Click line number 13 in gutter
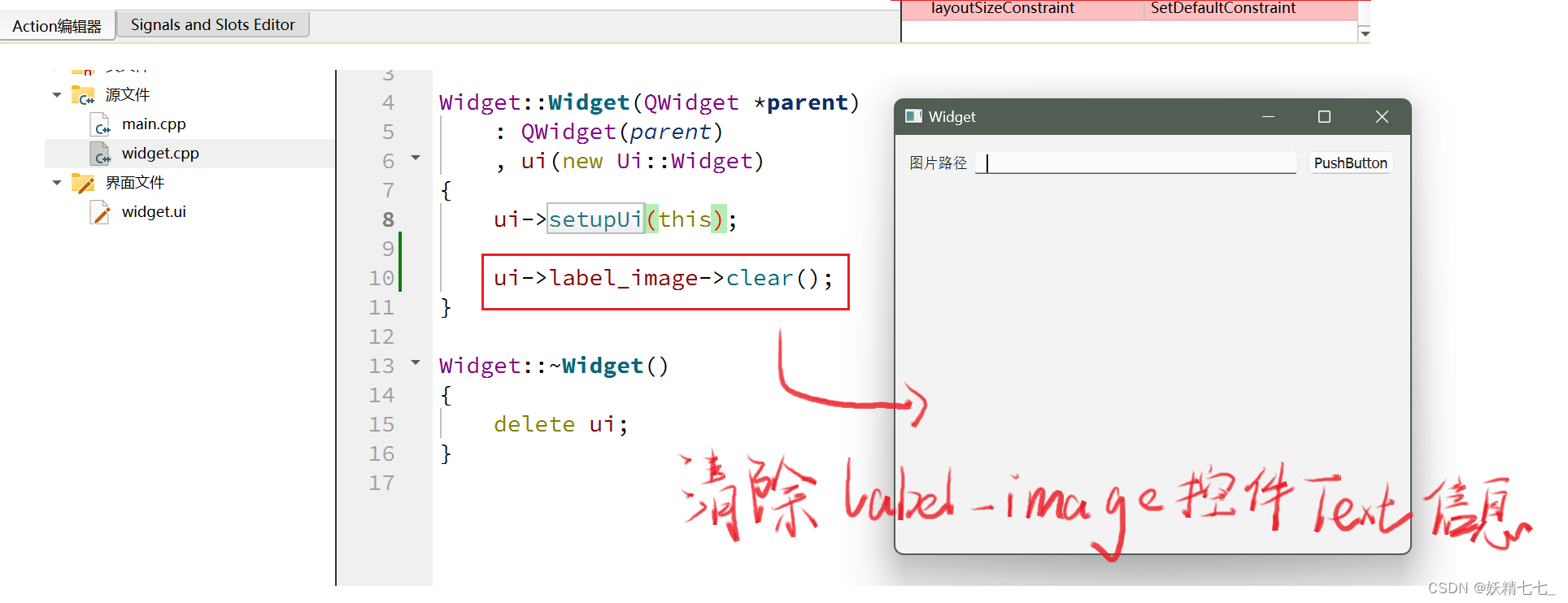The width and height of the screenshot is (1568, 603). [381, 366]
